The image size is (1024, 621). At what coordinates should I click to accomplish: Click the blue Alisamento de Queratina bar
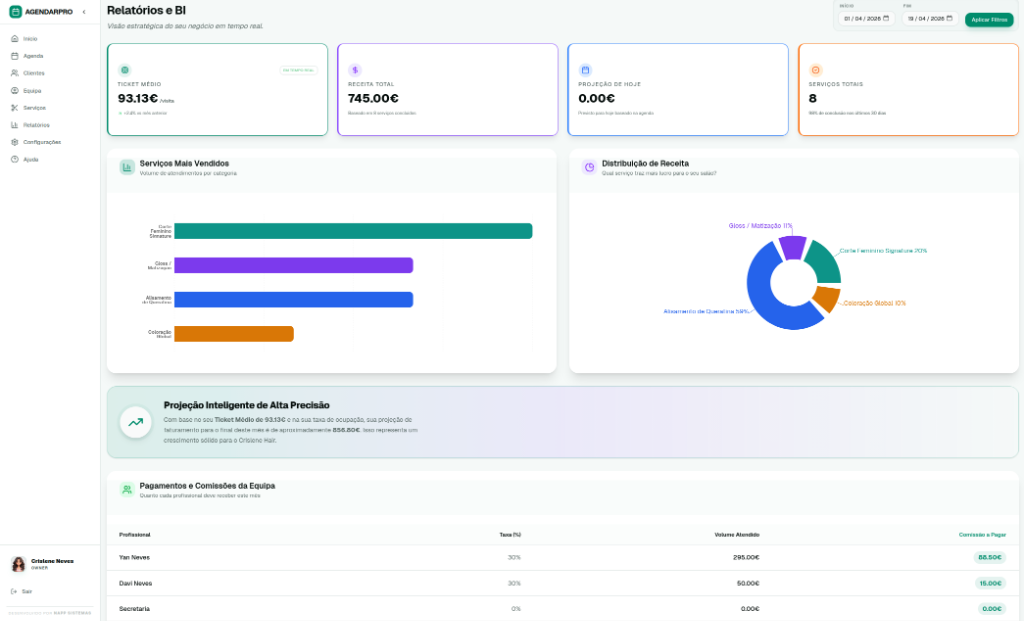click(294, 300)
